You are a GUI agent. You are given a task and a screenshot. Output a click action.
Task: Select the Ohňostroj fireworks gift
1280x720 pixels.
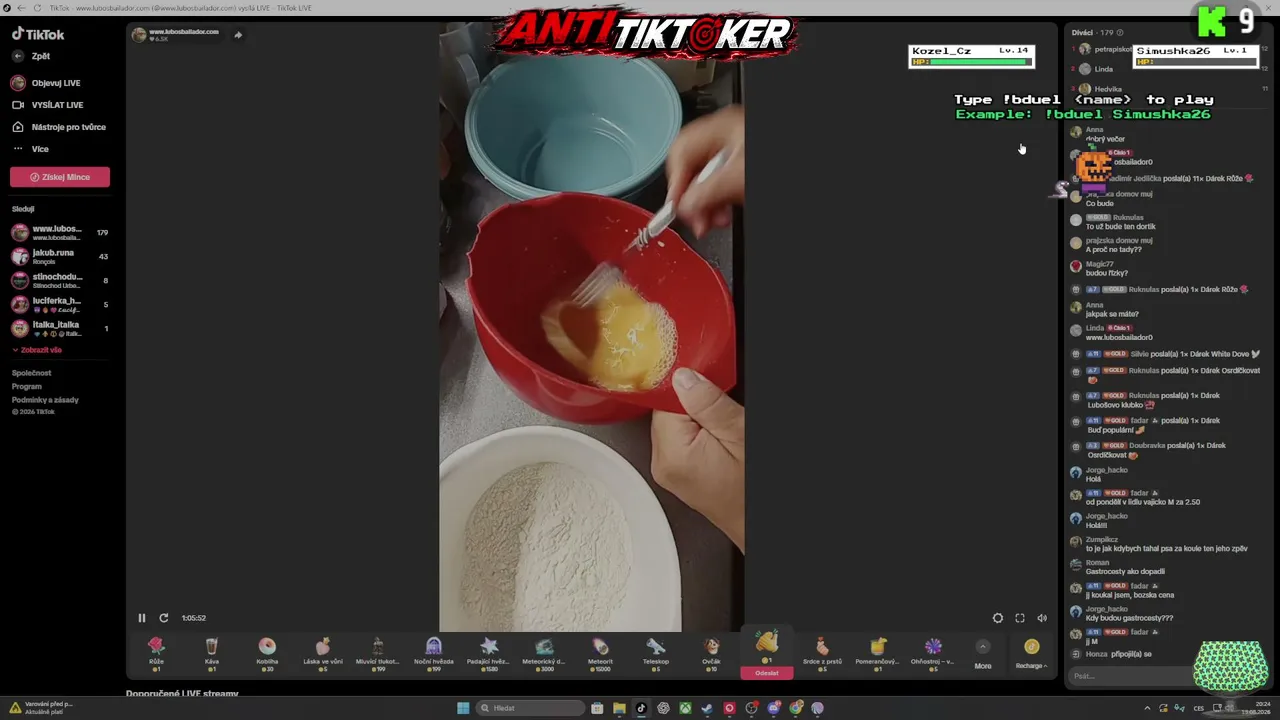click(x=933, y=654)
